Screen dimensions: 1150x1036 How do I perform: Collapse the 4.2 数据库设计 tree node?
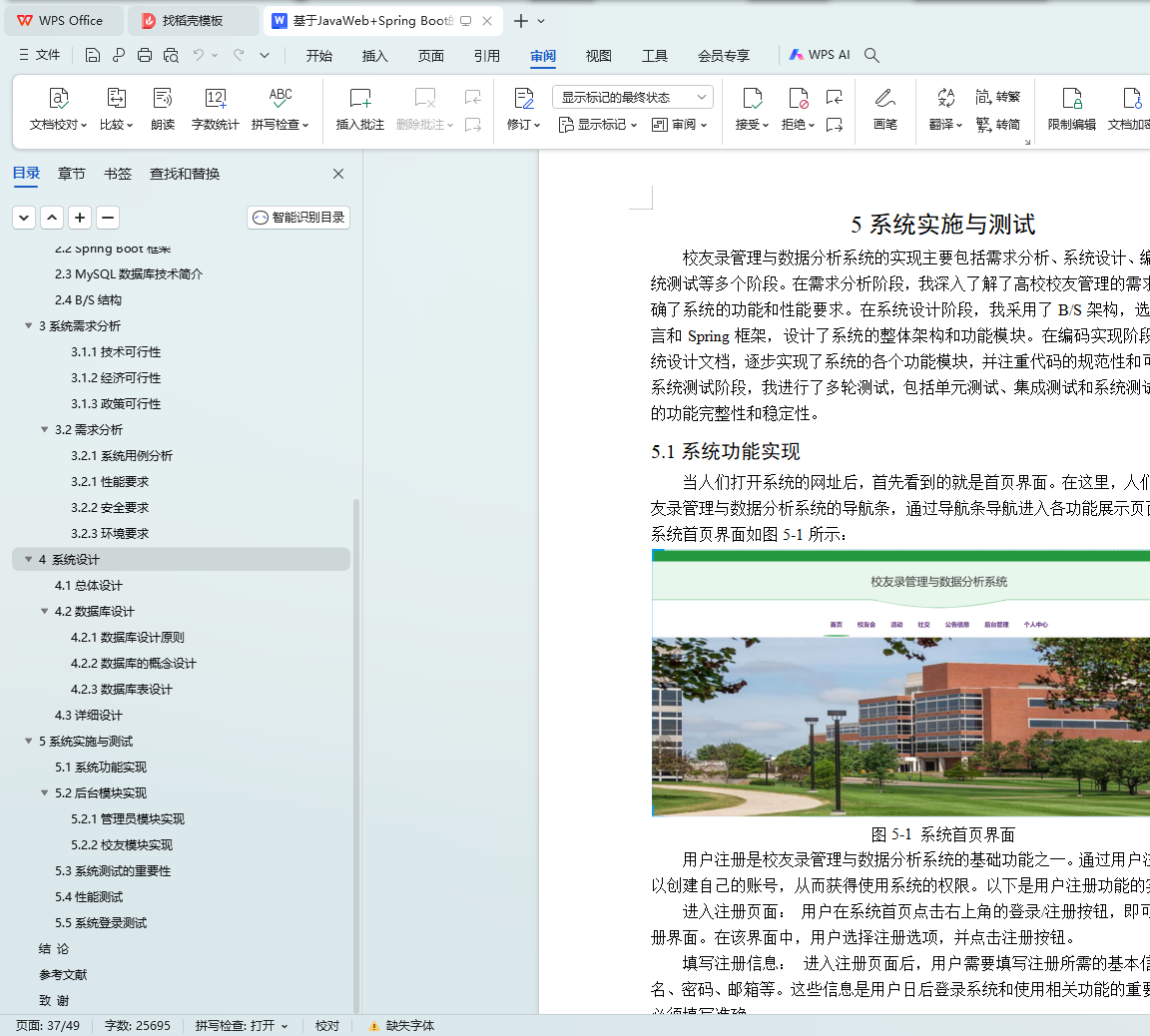point(44,612)
